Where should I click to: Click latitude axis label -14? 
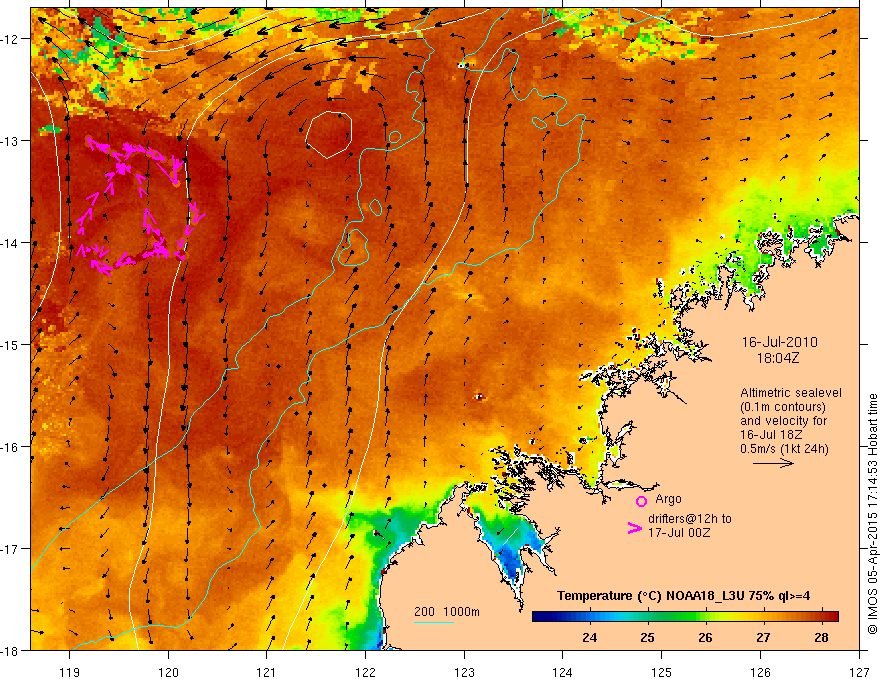[10, 243]
